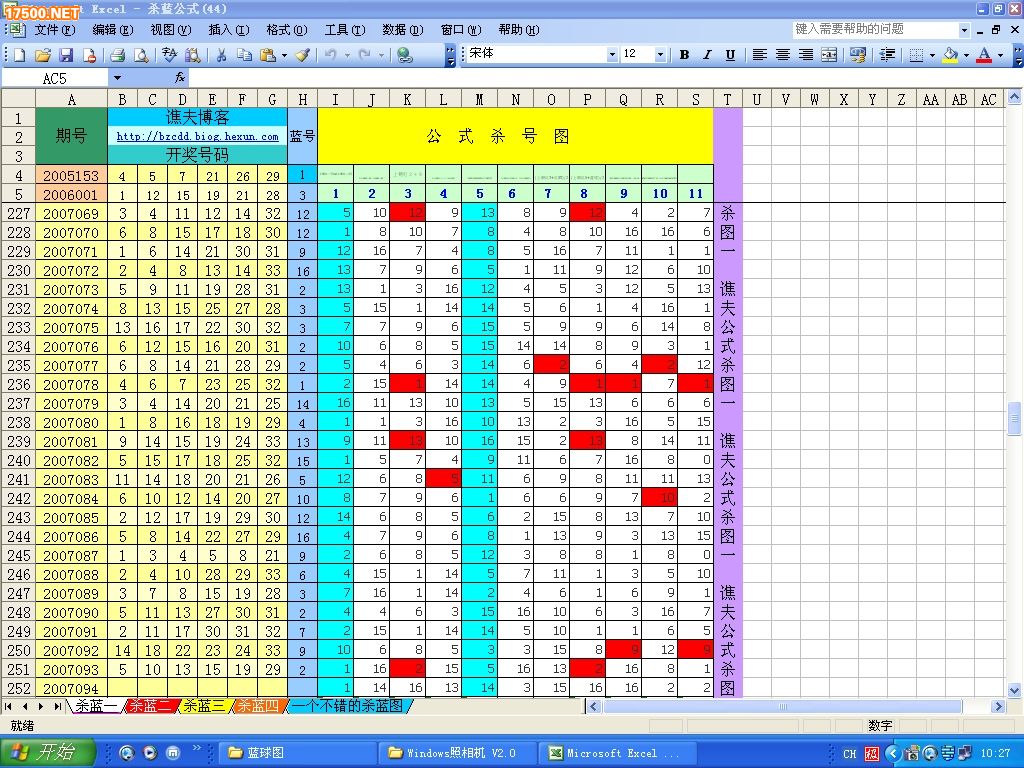The image size is (1024, 768).
Task: Open the 文件(F) menu
Action: click(55, 30)
